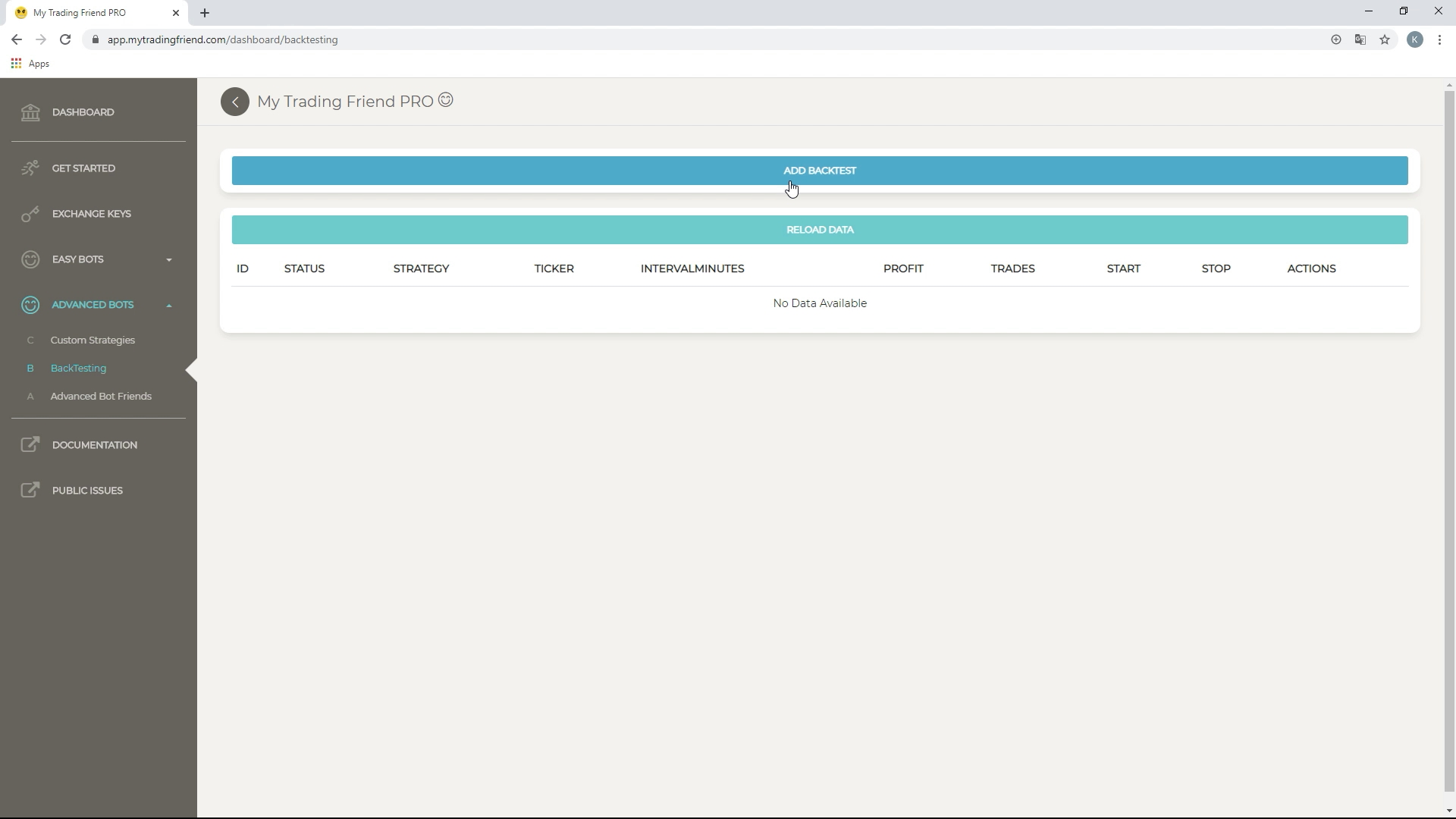Sort by the Stop column header
Viewport: 1456px width, 819px height.
[x=1216, y=268]
